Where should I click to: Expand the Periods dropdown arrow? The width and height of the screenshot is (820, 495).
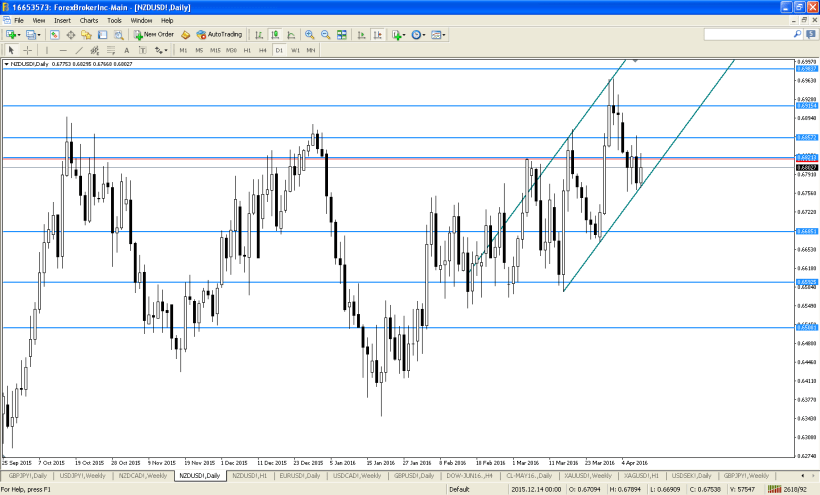(x=424, y=35)
